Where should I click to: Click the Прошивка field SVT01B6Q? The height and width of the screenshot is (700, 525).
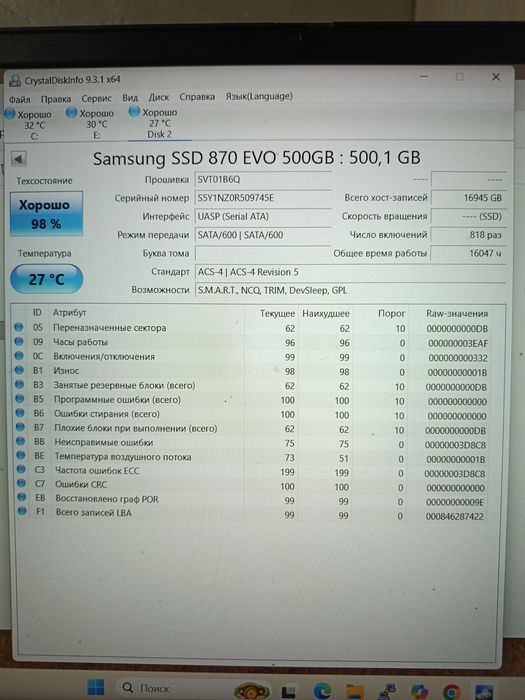tap(263, 179)
